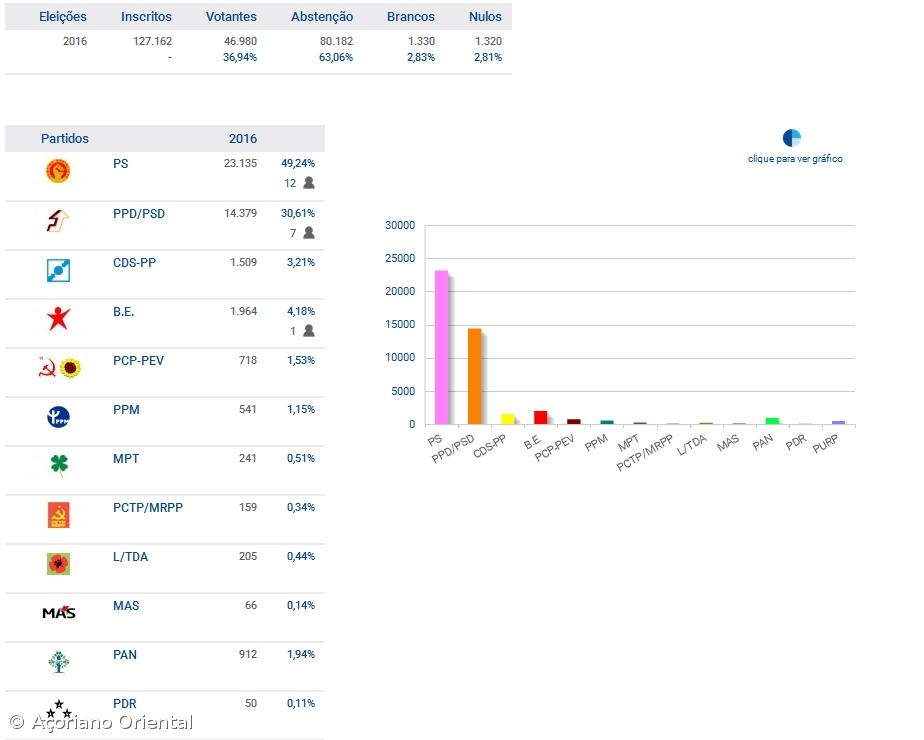This screenshot has width=924, height=740.
Task: Click the PAN label on chart axis
Action: click(x=762, y=442)
